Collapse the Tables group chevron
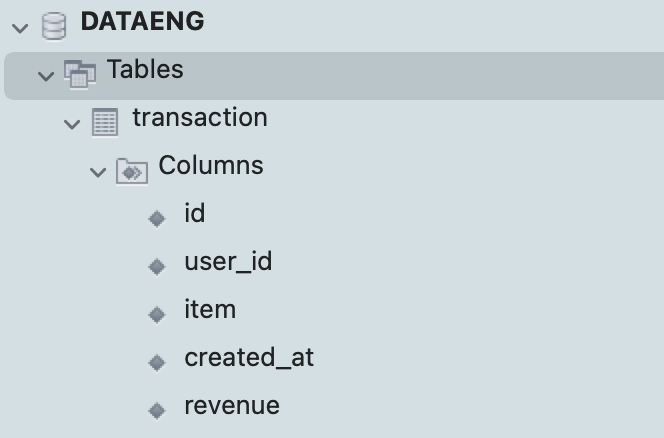This screenshot has height=438, width=664. tap(44, 75)
